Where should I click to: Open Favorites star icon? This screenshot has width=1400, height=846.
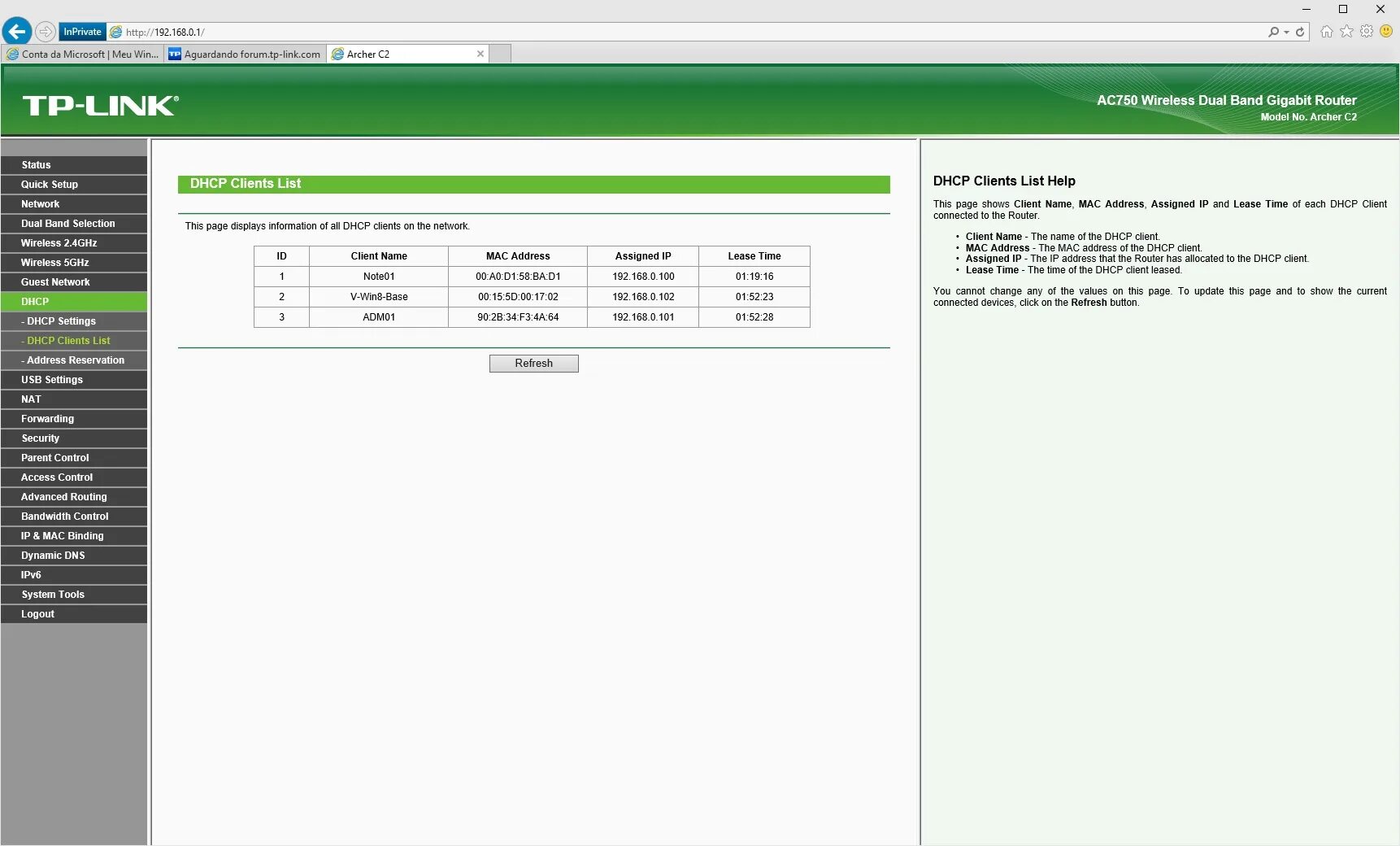click(1346, 31)
